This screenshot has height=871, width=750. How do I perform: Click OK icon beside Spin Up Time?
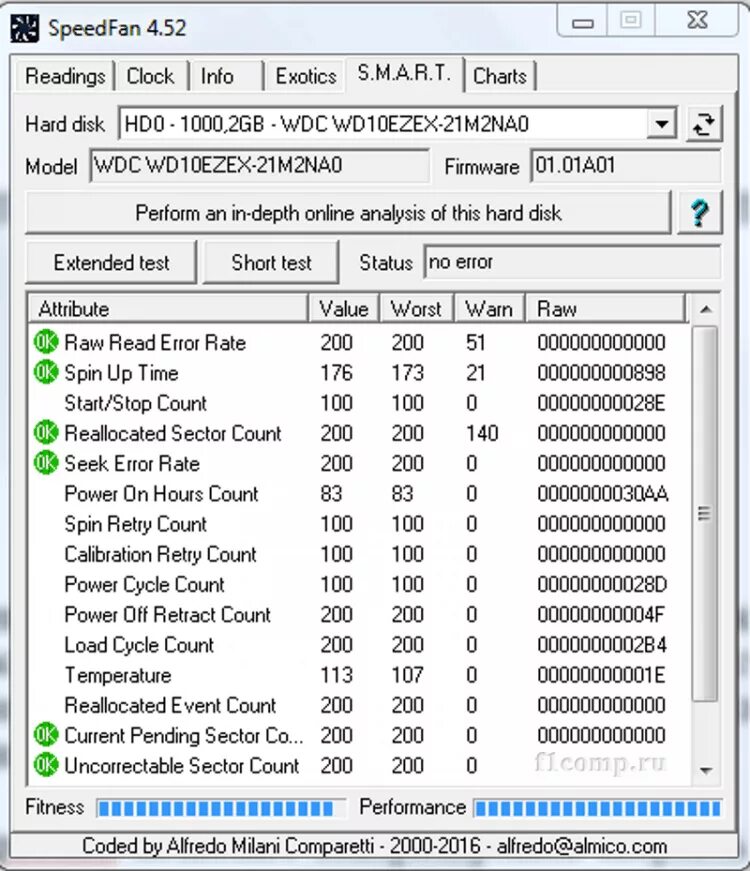coord(46,373)
